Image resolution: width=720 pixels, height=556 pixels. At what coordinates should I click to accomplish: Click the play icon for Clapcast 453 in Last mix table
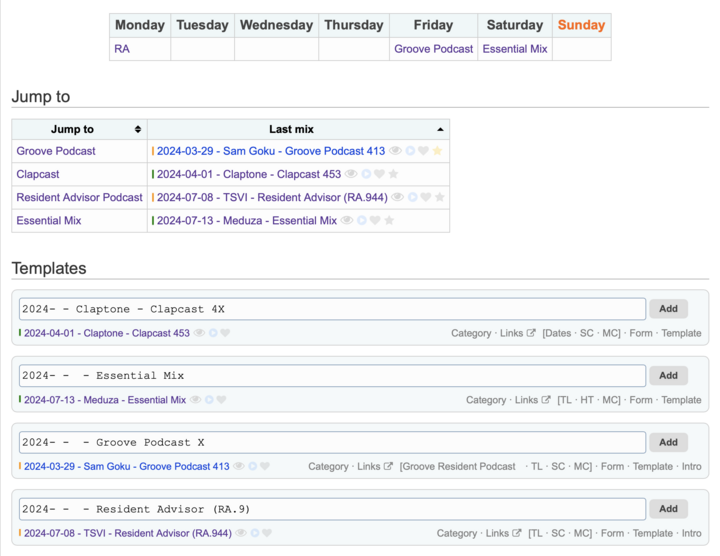tap(366, 174)
